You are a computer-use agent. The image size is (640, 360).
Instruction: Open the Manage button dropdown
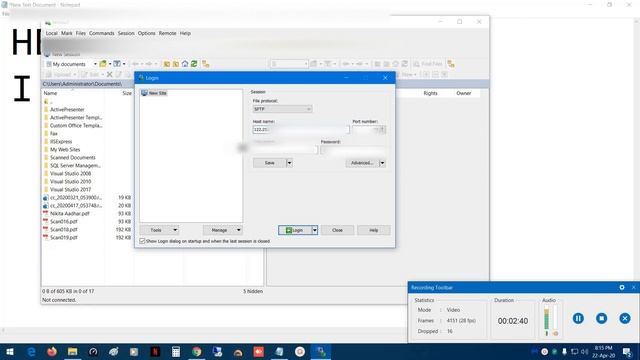pyautogui.click(x=222, y=230)
